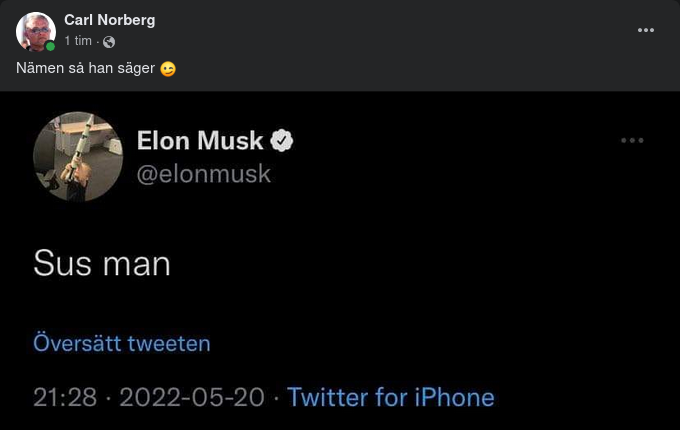Click the Carl Norberg name link
The width and height of the screenshot is (680, 430).
click(x=109, y=20)
